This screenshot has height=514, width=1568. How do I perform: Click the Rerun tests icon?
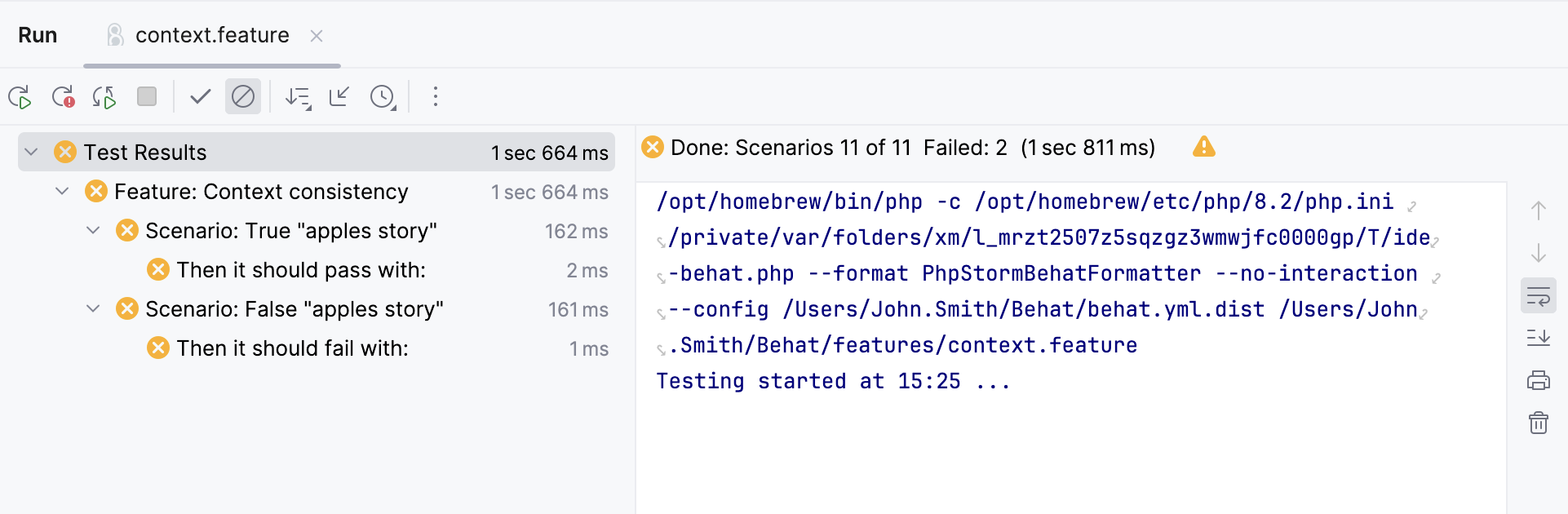(x=20, y=97)
